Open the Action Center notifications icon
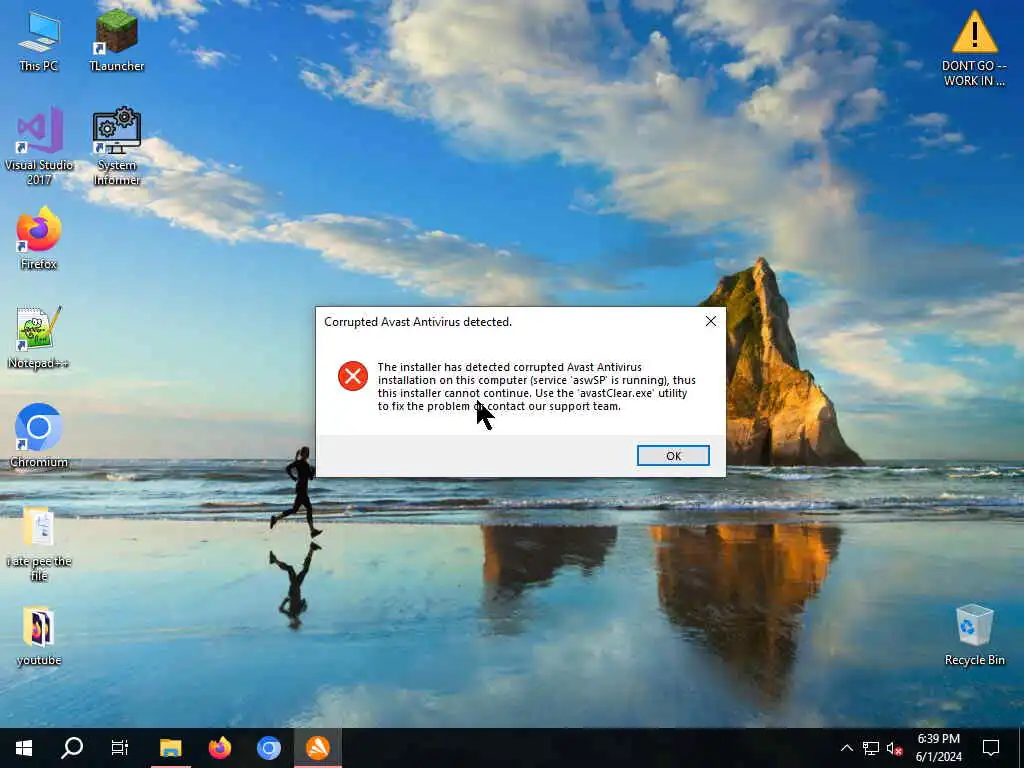Screen dimensions: 1024x768 pyautogui.click(x=991, y=748)
